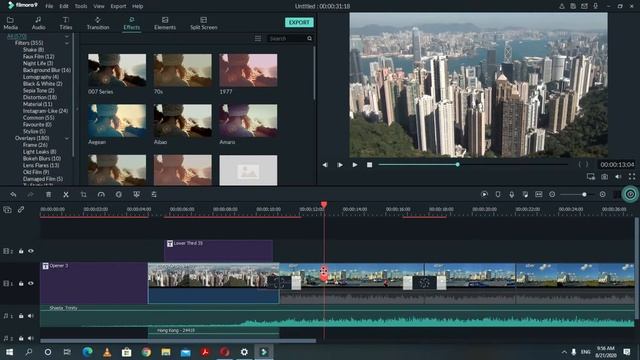The image size is (640, 360).
Task: Enter fullscreen preview
Action: pos(632,177)
